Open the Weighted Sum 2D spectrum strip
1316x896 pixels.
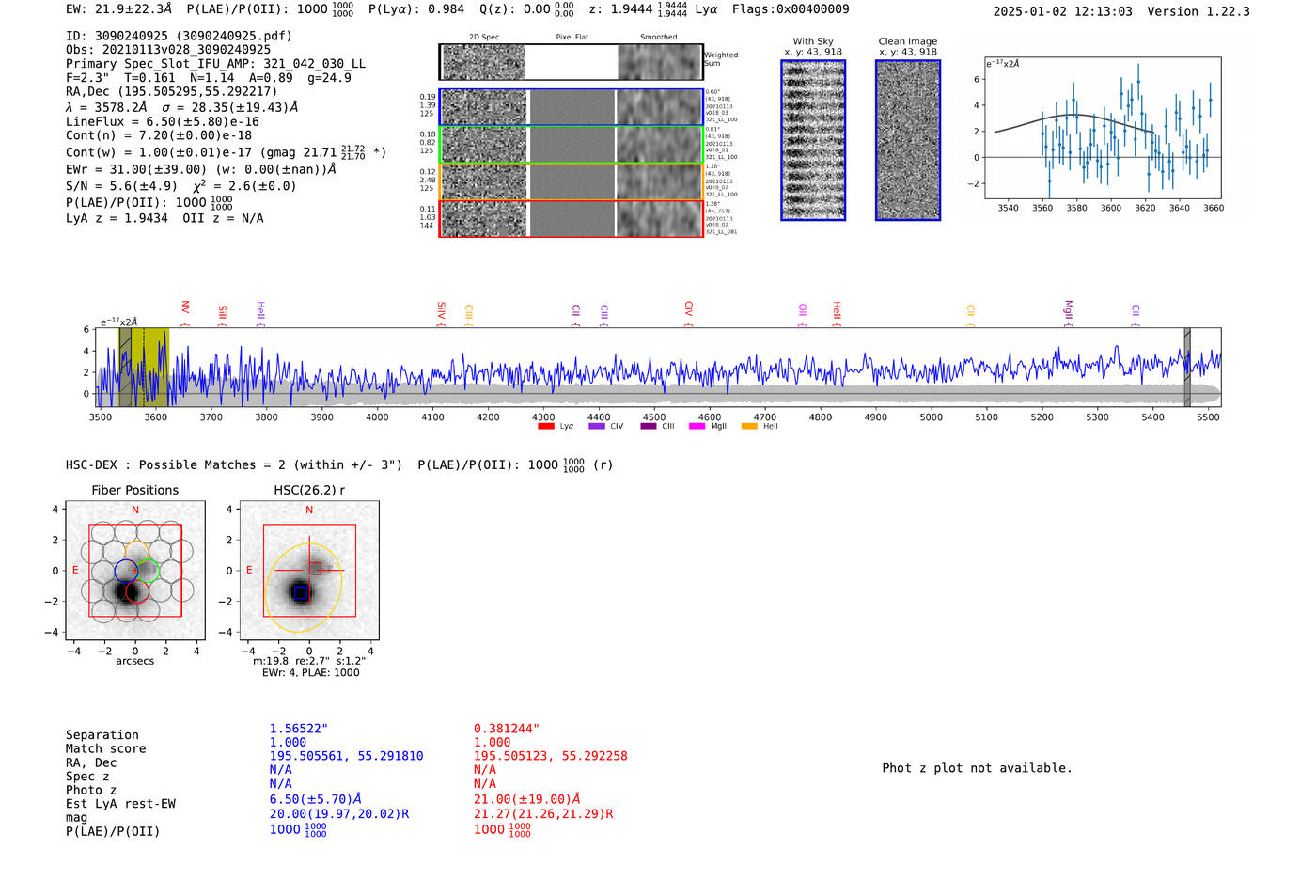point(571,62)
